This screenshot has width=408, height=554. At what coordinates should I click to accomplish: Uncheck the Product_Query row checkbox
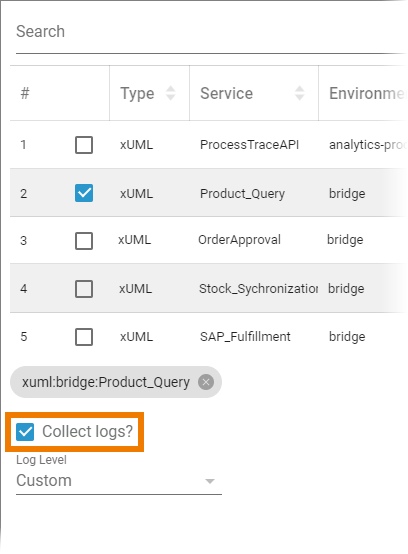(84, 193)
